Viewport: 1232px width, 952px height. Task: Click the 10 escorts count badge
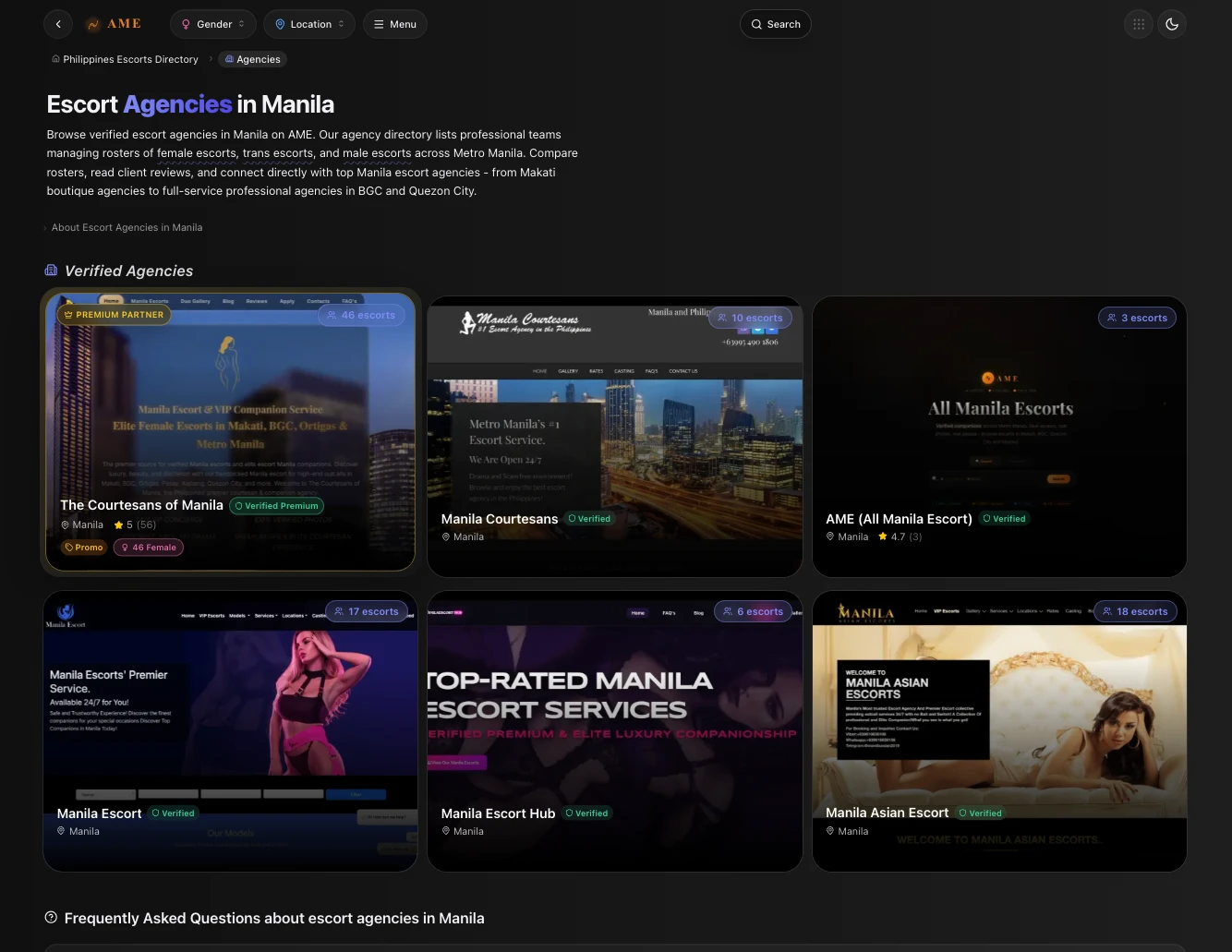(x=750, y=318)
